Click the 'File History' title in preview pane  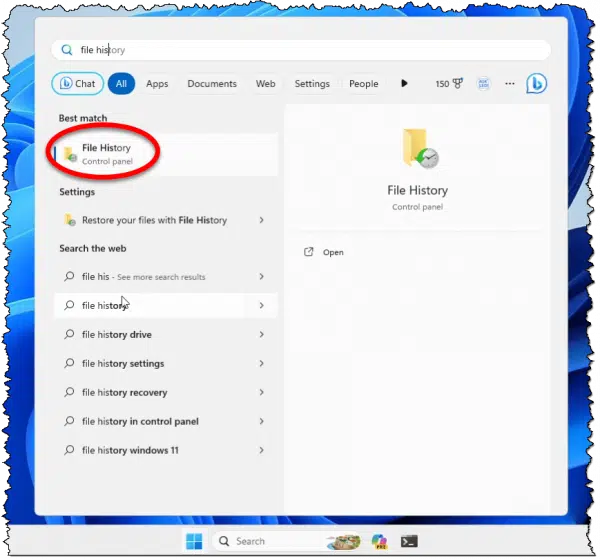(x=417, y=190)
